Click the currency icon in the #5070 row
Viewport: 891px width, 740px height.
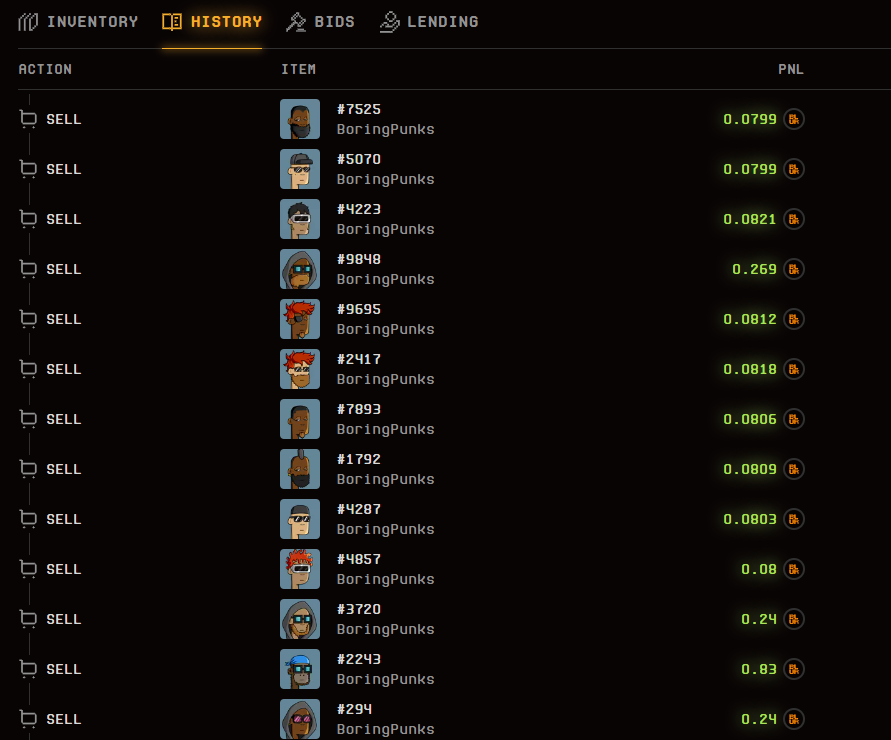[794, 169]
